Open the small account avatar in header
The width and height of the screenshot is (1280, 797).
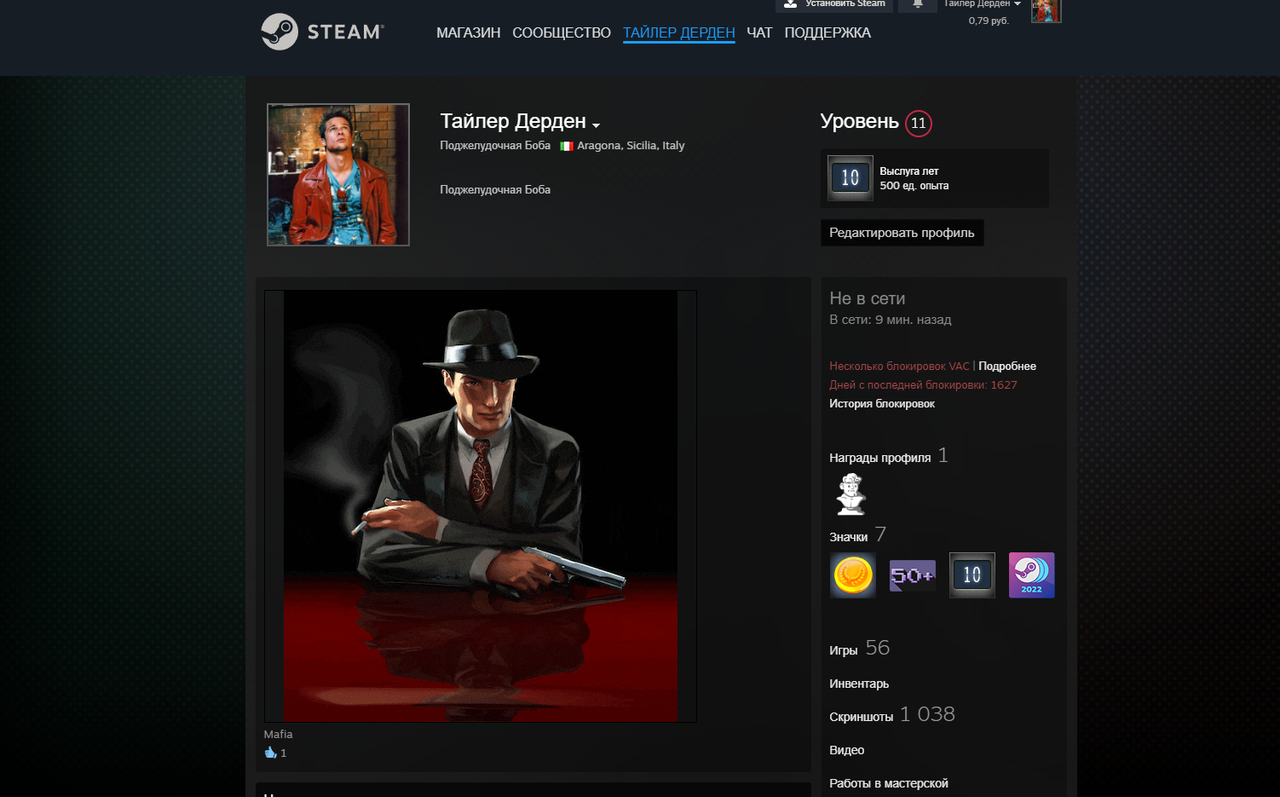click(1046, 10)
